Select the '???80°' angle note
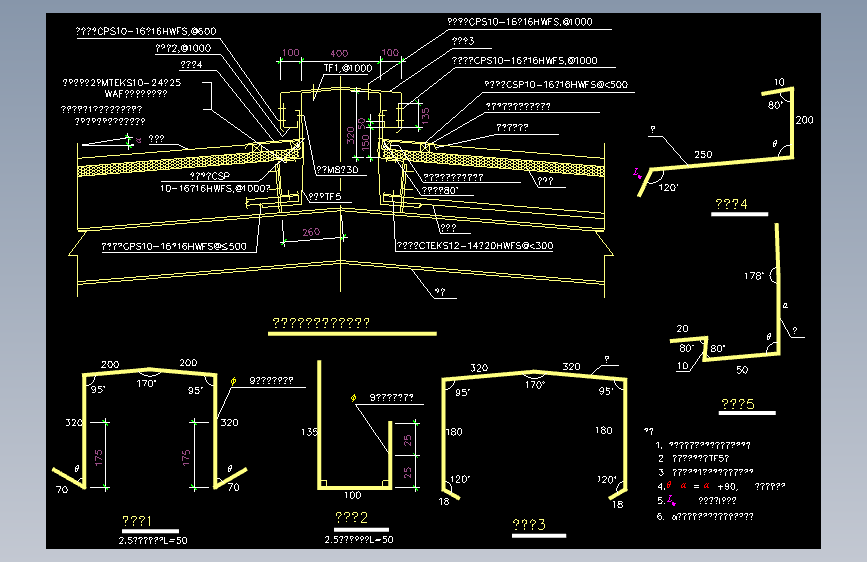The height and width of the screenshot is (562, 867). [440, 191]
